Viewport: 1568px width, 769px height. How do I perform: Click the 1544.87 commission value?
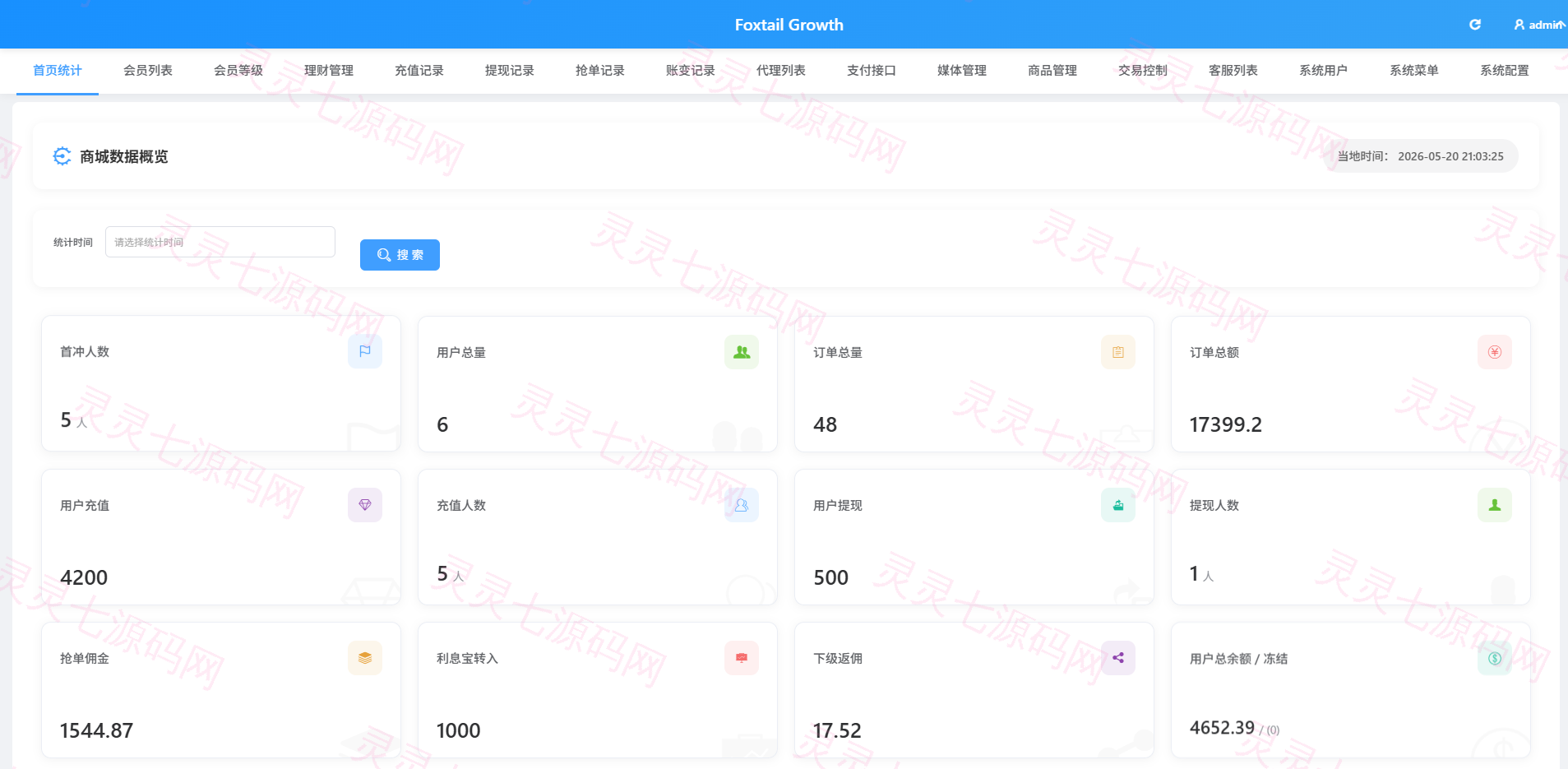[96, 730]
